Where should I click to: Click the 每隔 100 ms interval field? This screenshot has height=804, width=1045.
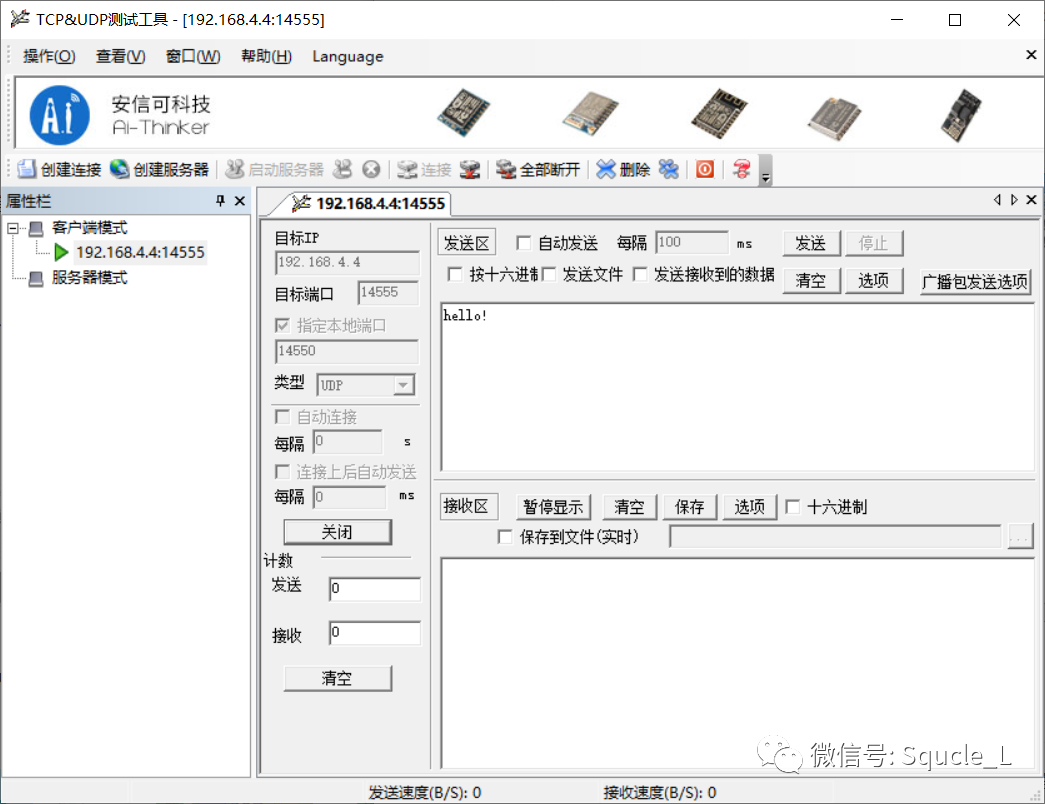[x=692, y=242]
